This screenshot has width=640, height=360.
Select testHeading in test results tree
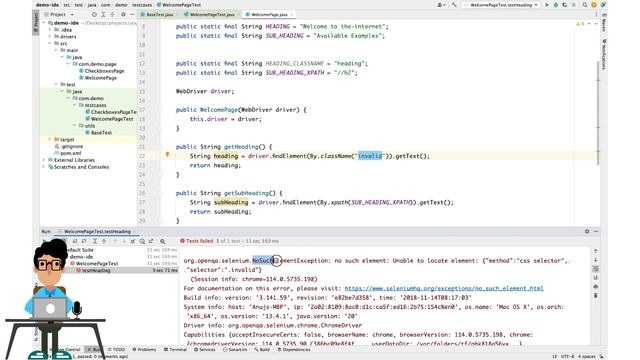click(x=96, y=271)
